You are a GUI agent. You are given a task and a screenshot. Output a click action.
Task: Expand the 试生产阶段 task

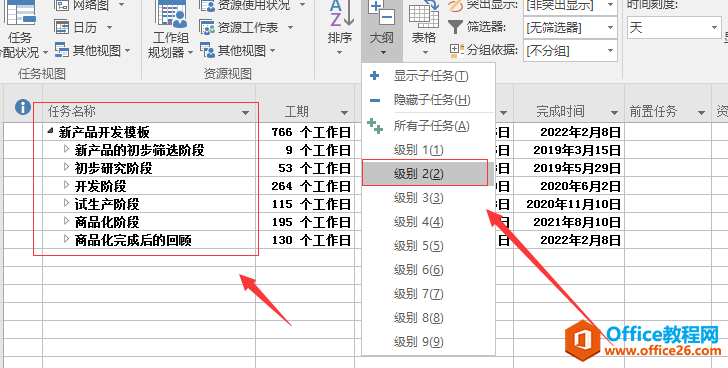click(x=66, y=203)
